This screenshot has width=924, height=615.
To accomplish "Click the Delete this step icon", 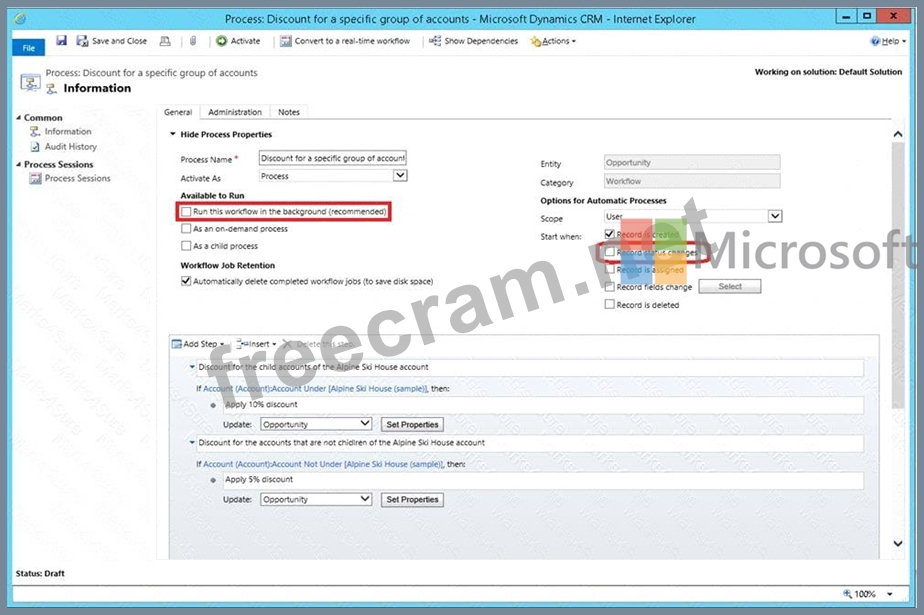I will click(288, 344).
